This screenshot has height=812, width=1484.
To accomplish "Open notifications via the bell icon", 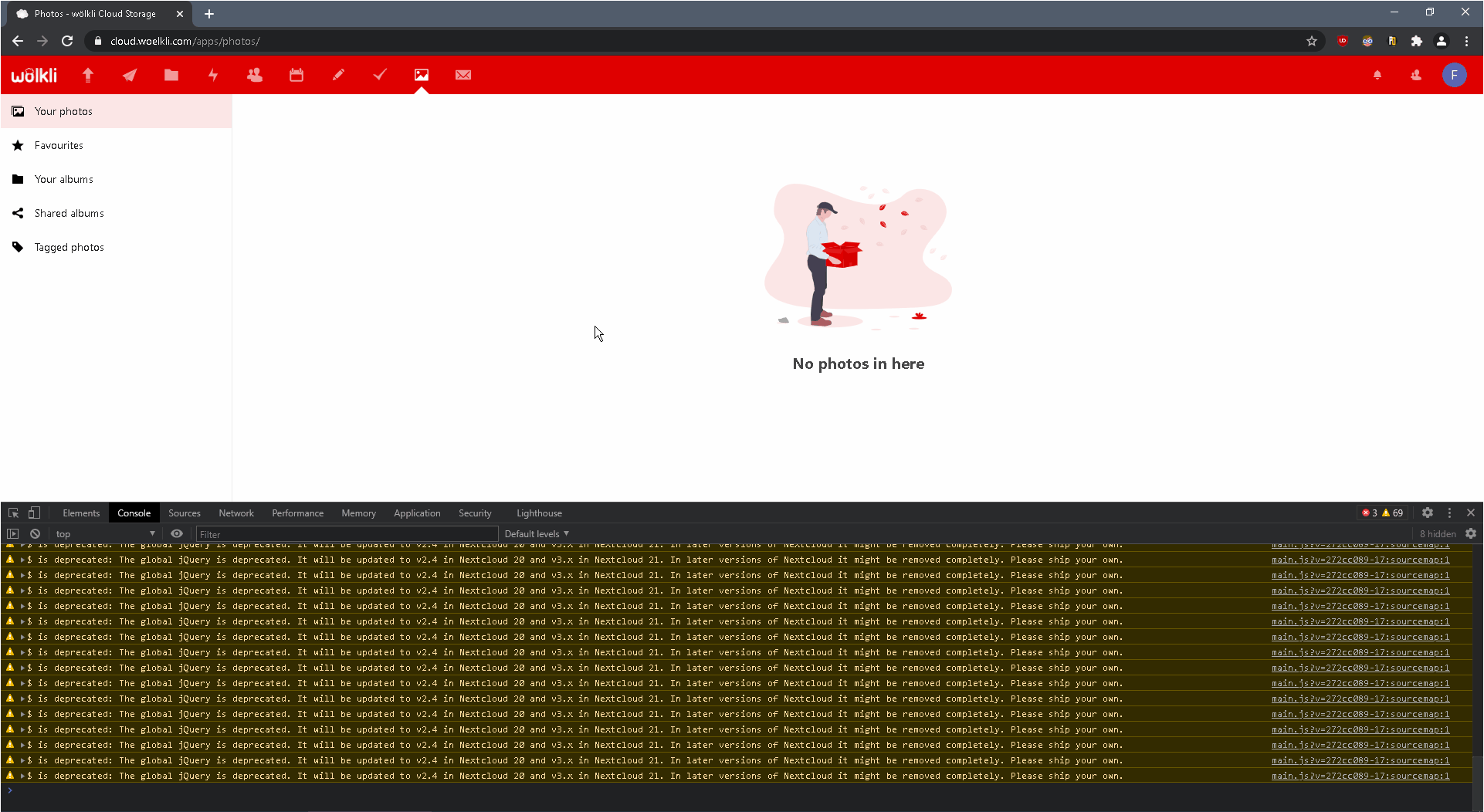I will (1379, 75).
